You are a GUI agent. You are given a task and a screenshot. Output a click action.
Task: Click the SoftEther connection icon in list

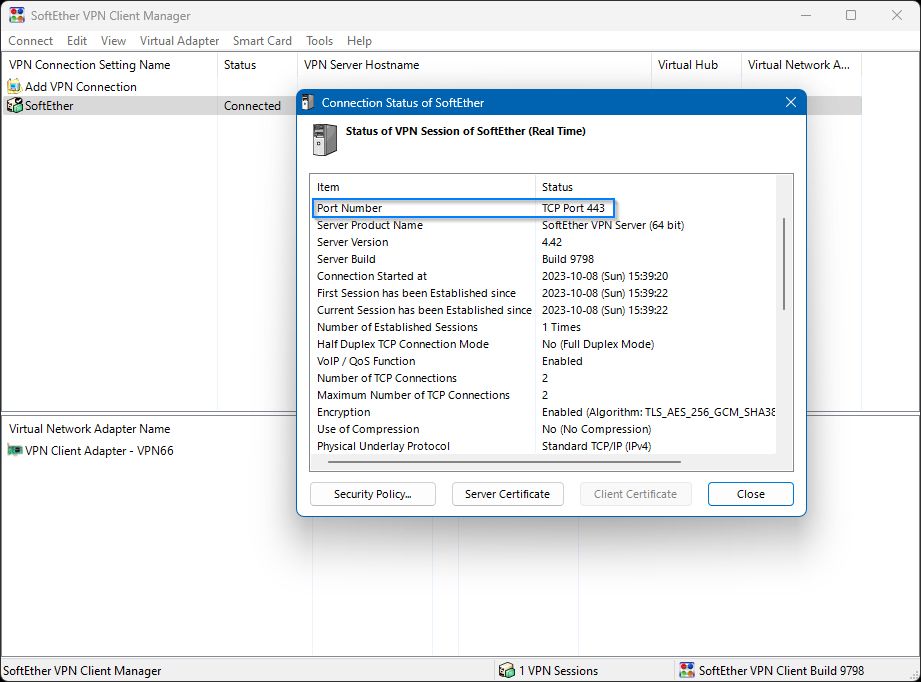[14, 105]
